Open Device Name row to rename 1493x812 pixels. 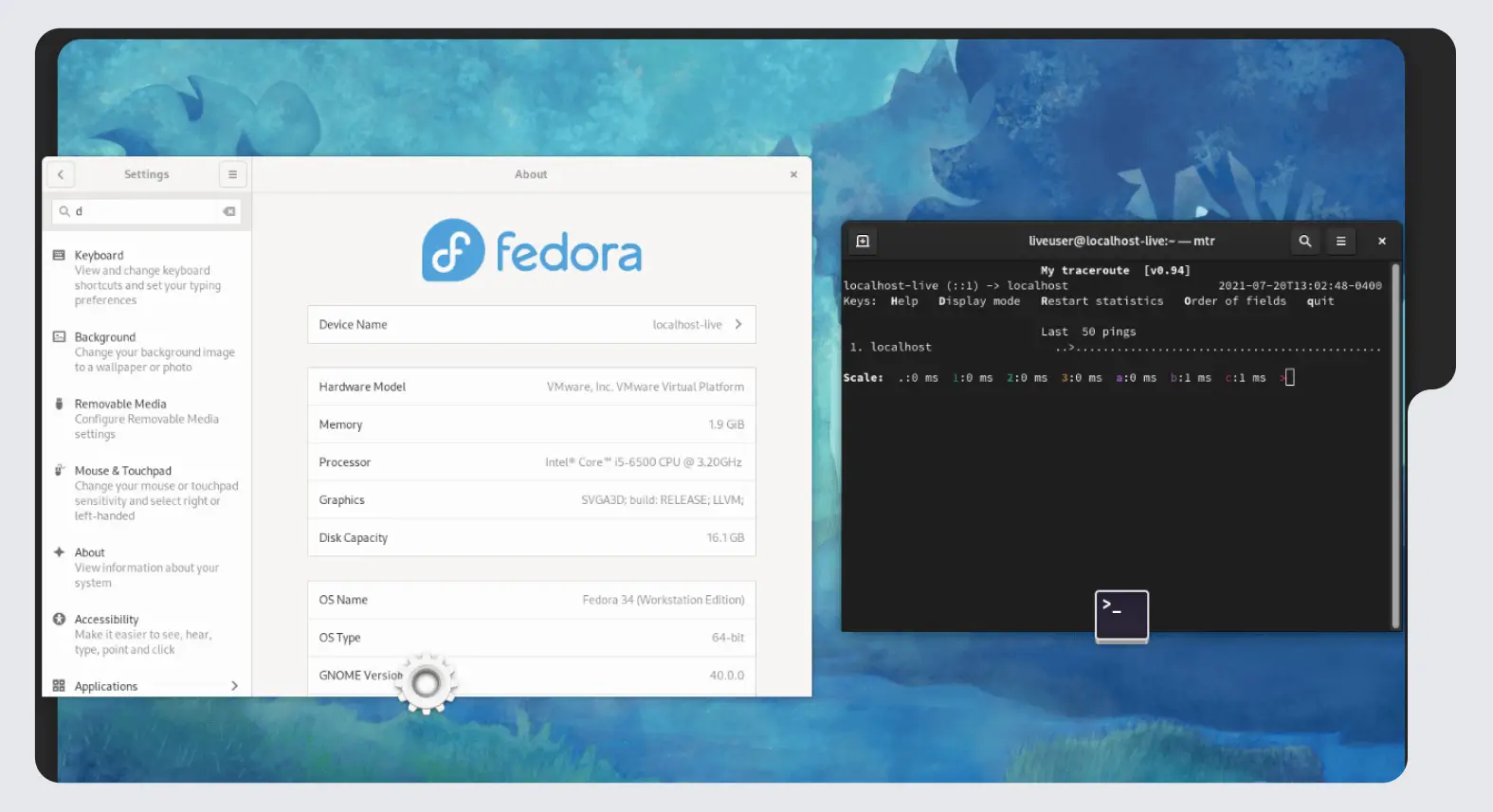531,324
